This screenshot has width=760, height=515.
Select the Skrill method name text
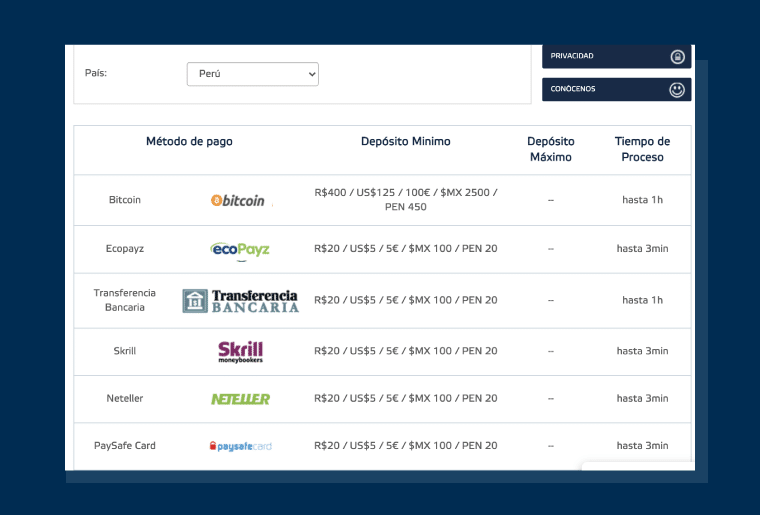[125, 351]
